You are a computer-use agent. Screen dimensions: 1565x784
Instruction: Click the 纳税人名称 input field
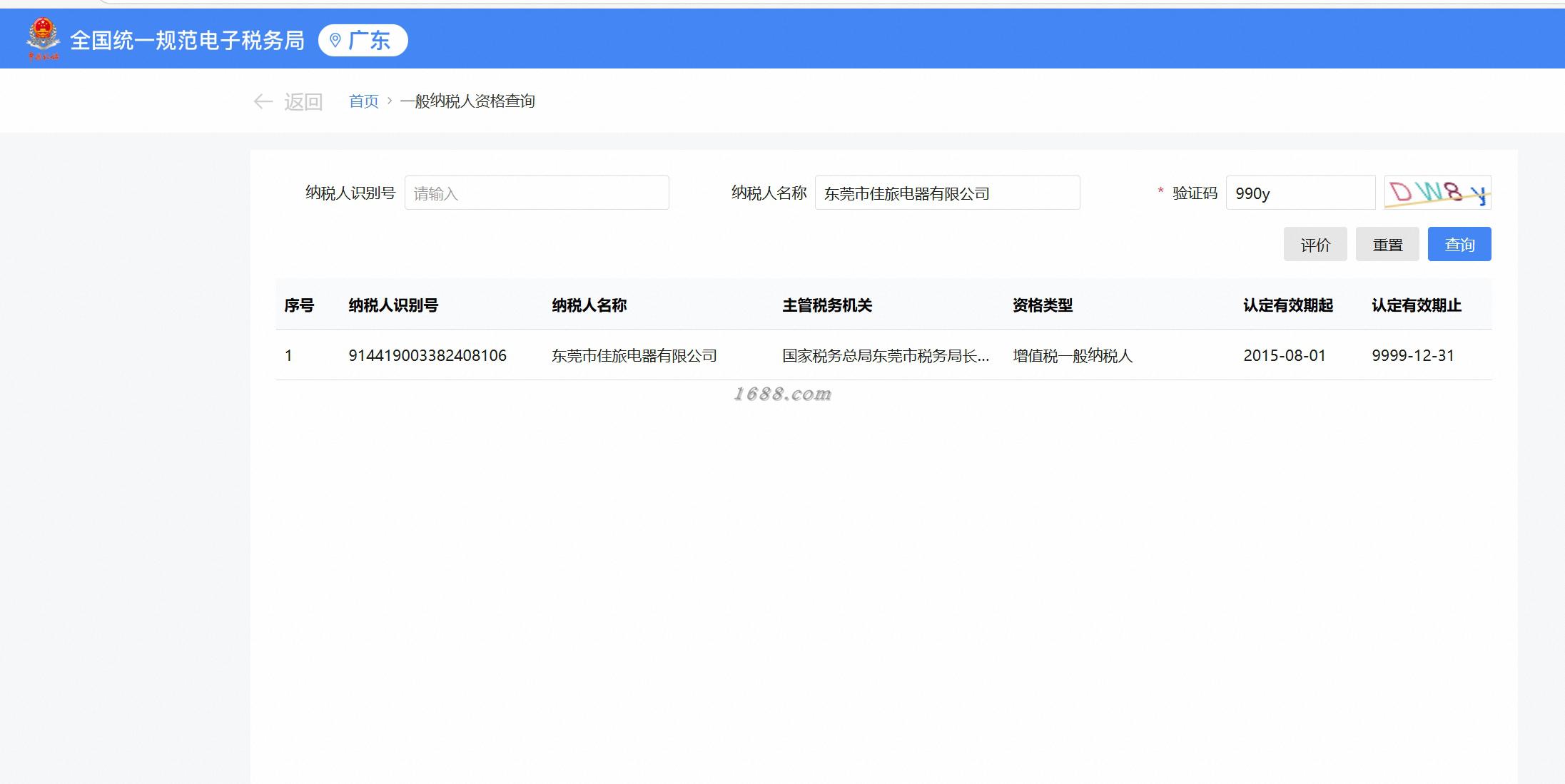[x=947, y=193]
